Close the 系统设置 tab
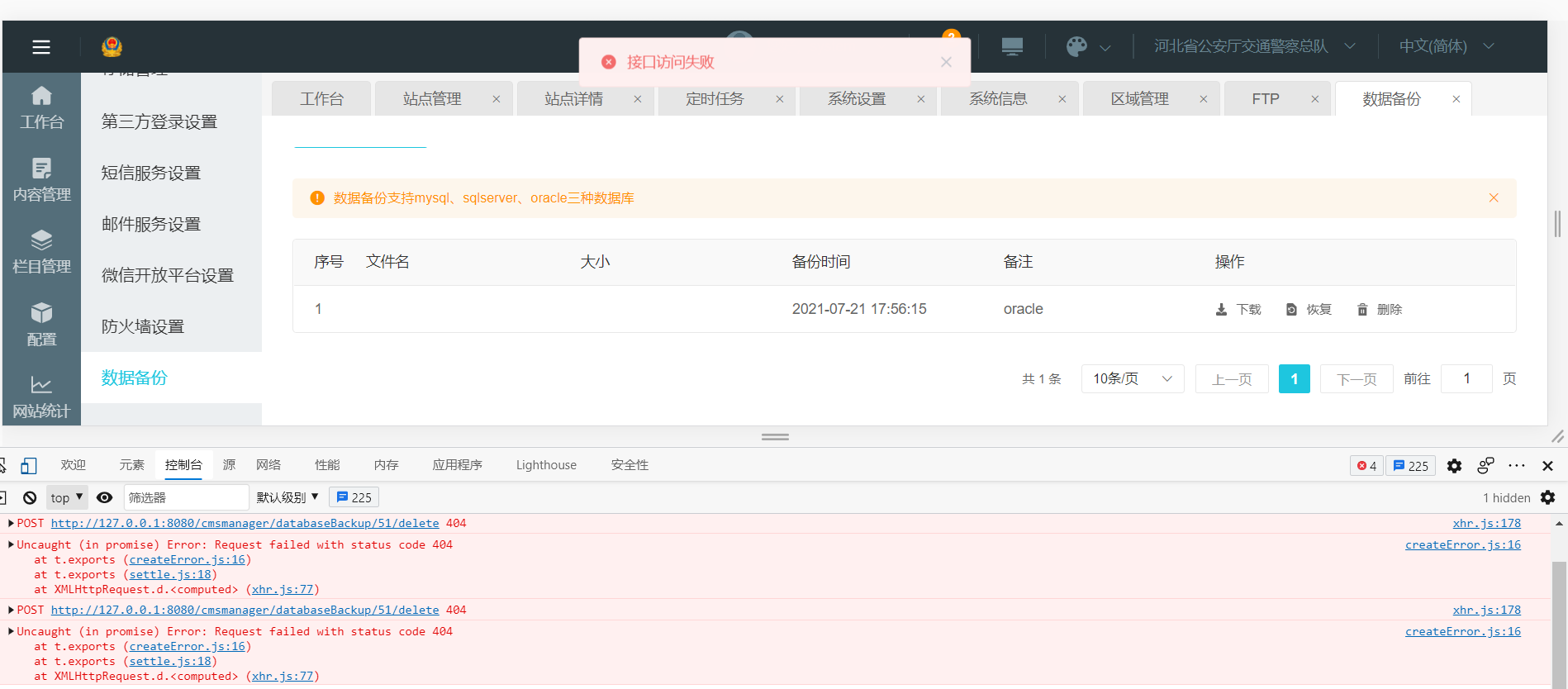Screen dimensions: 1568x689 tap(921, 99)
